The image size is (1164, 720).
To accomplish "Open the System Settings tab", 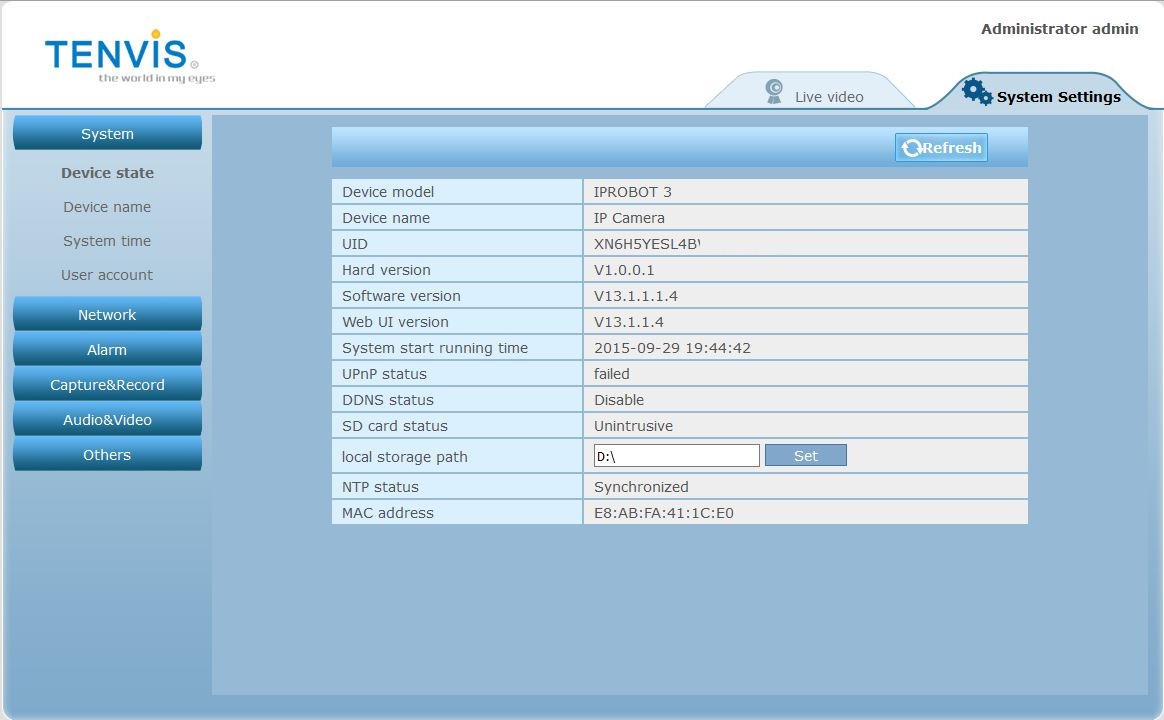I will tap(1058, 97).
